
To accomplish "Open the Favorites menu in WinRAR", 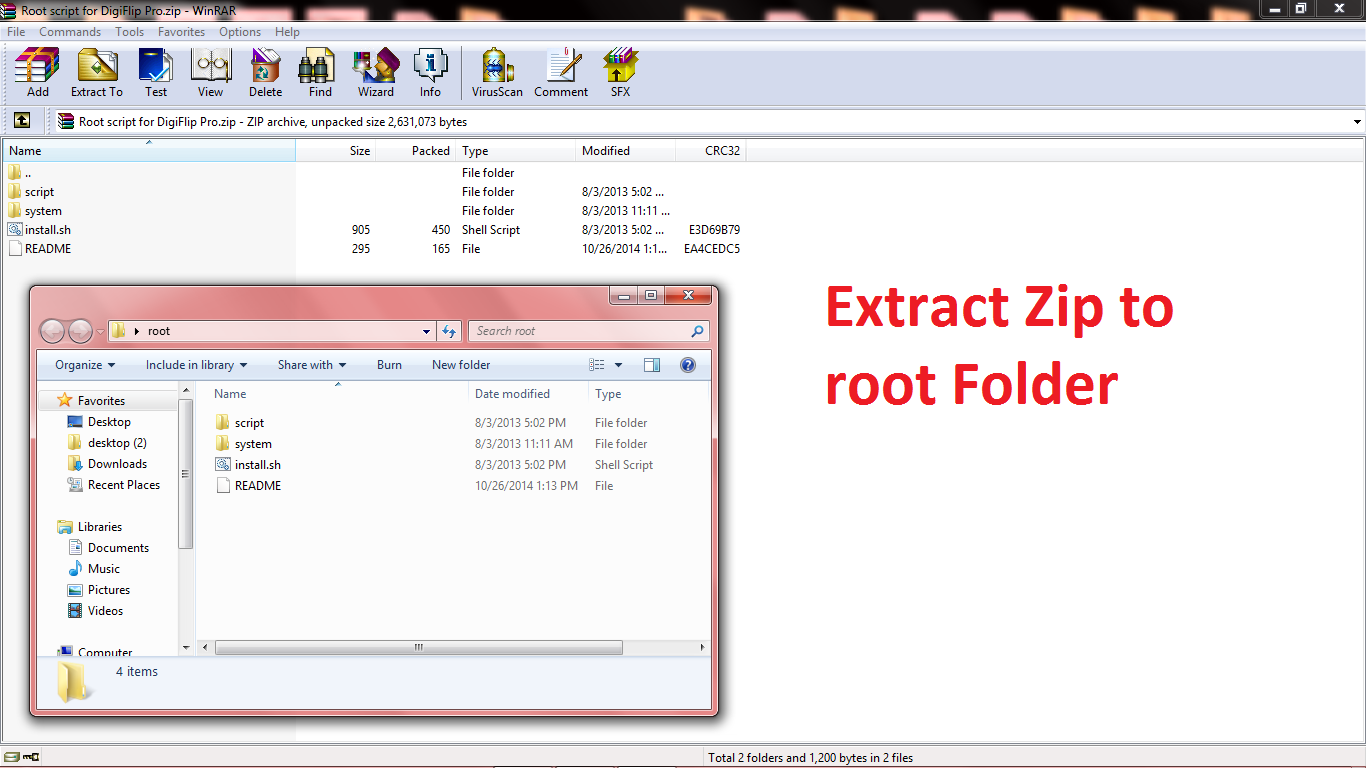I will click(x=181, y=32).
